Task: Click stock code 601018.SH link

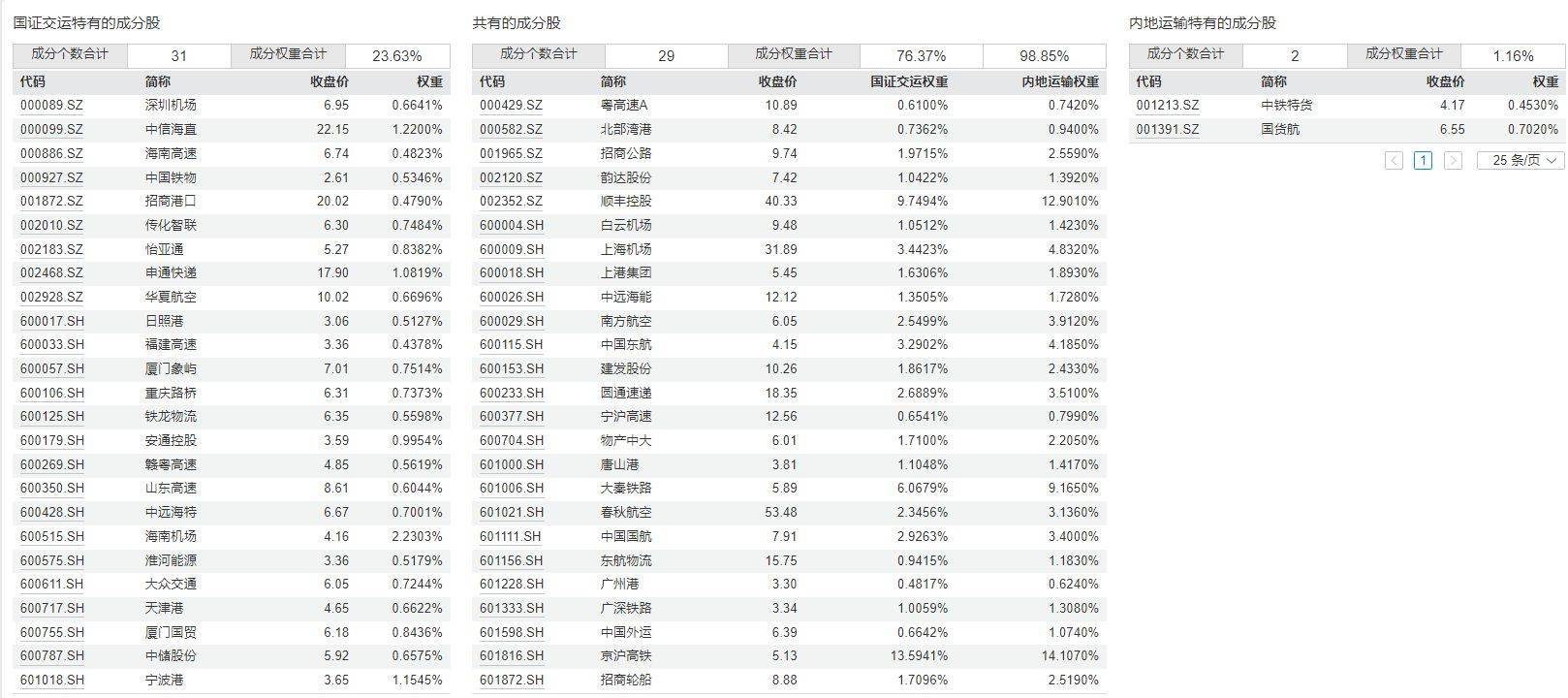Action: coord(52,681)
